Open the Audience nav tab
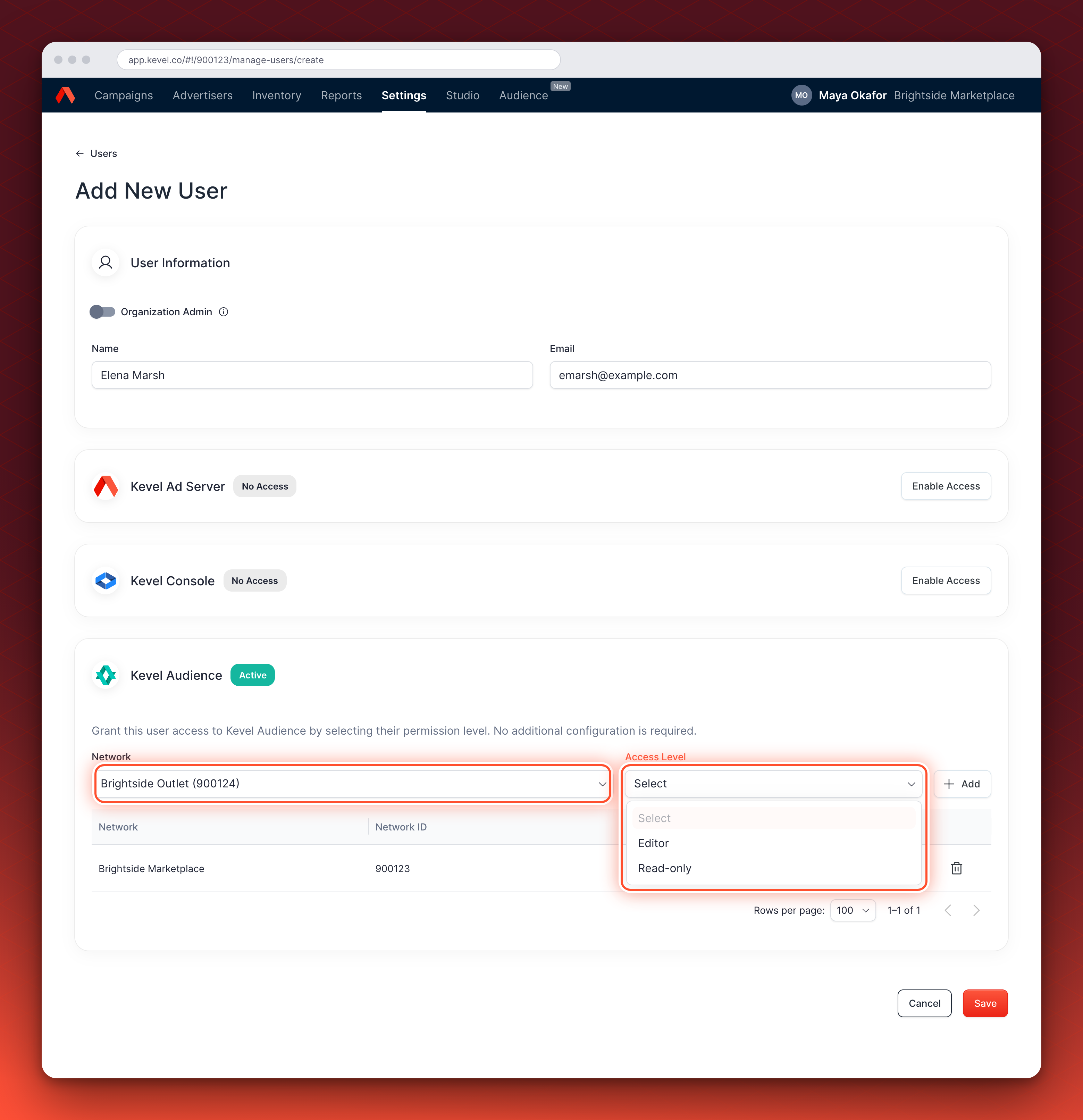Image resolution: width=1083 pixels, height=1120 pixels. [524, 95]
